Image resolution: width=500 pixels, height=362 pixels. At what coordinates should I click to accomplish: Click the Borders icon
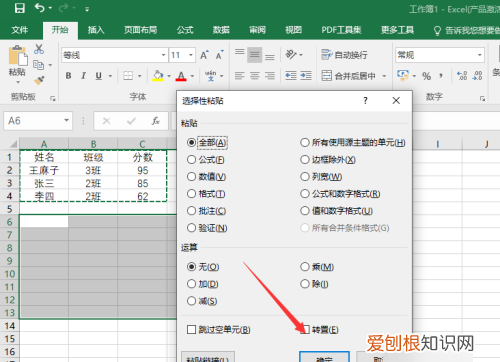[128, 76]
